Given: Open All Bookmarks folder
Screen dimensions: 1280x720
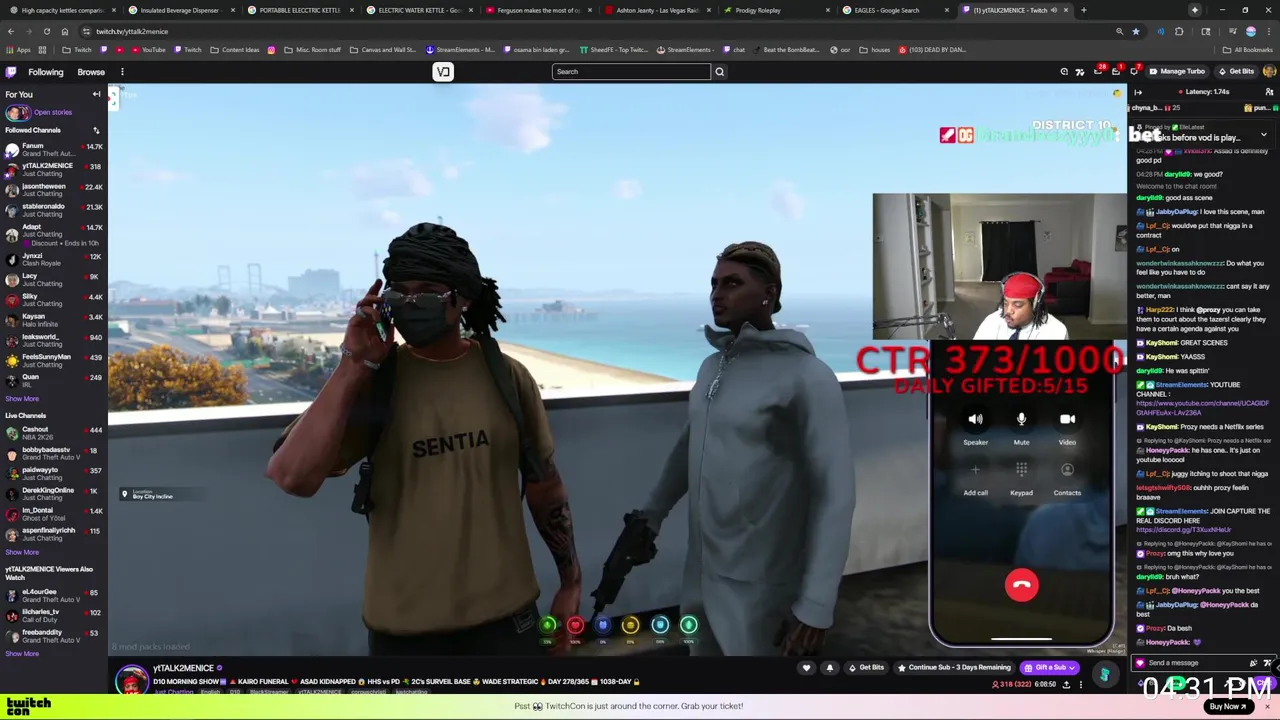Looking at the screenshot, I should tap(1247, 49).
